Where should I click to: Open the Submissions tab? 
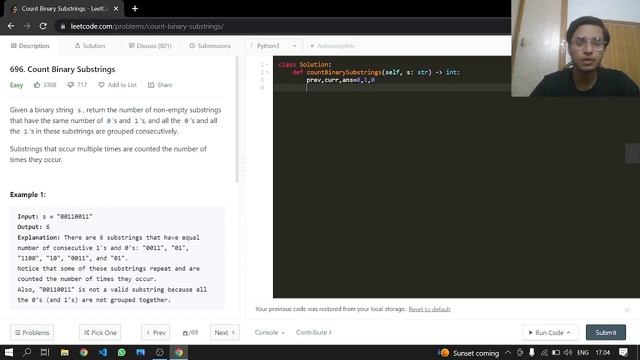tap(210, 46)
